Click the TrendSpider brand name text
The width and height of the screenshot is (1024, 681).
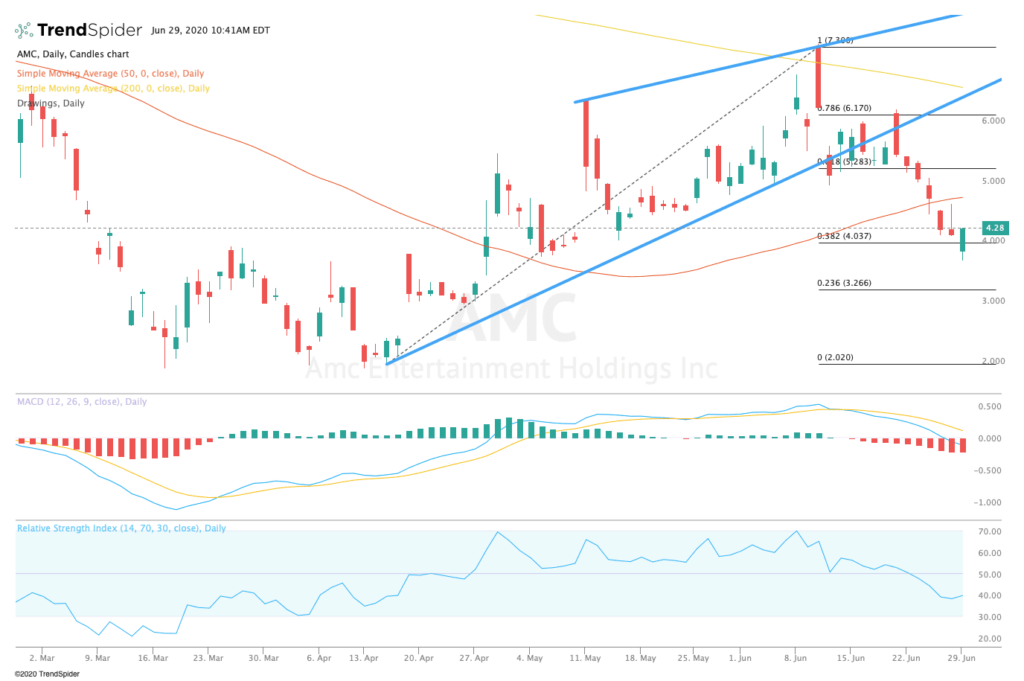(x=89, y=30)
